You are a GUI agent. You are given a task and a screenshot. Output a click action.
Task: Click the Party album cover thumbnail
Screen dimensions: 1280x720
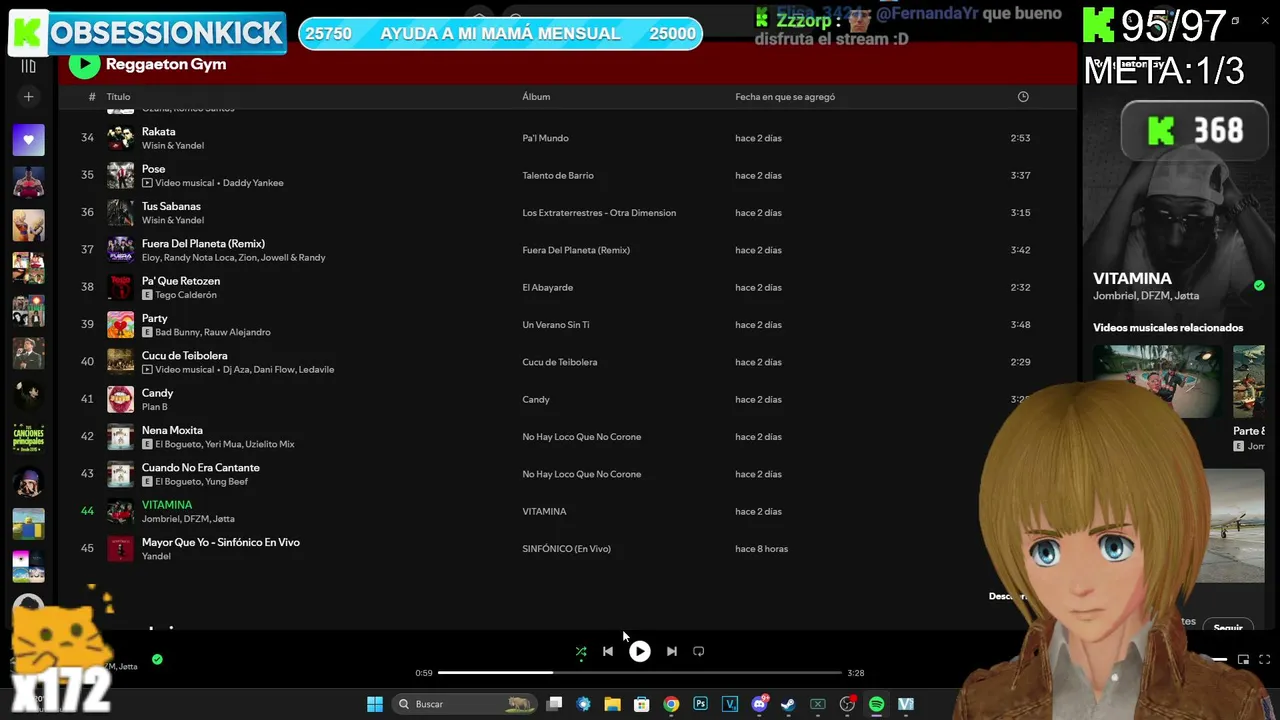click(x=121, y=325)
